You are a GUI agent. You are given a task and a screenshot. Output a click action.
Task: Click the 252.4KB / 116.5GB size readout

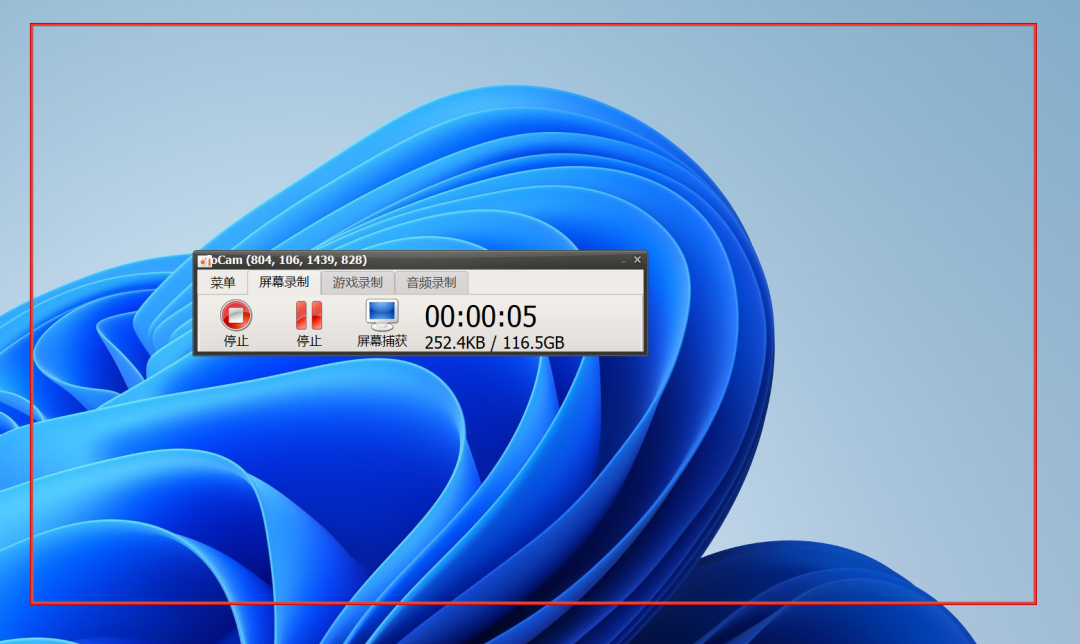(x=494, y=343)
